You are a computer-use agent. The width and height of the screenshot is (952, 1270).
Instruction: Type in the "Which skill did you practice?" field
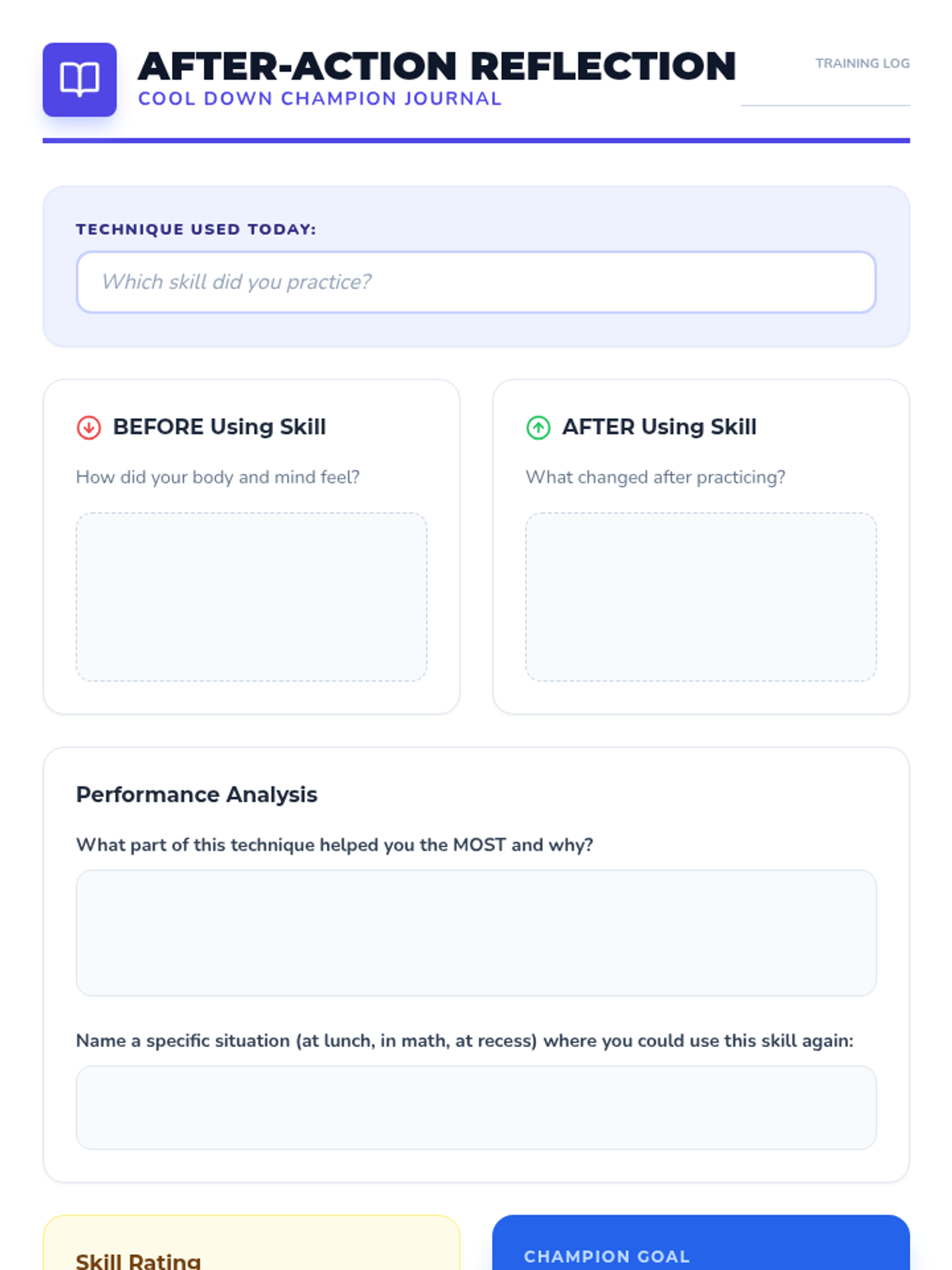[x=476, y=283]
